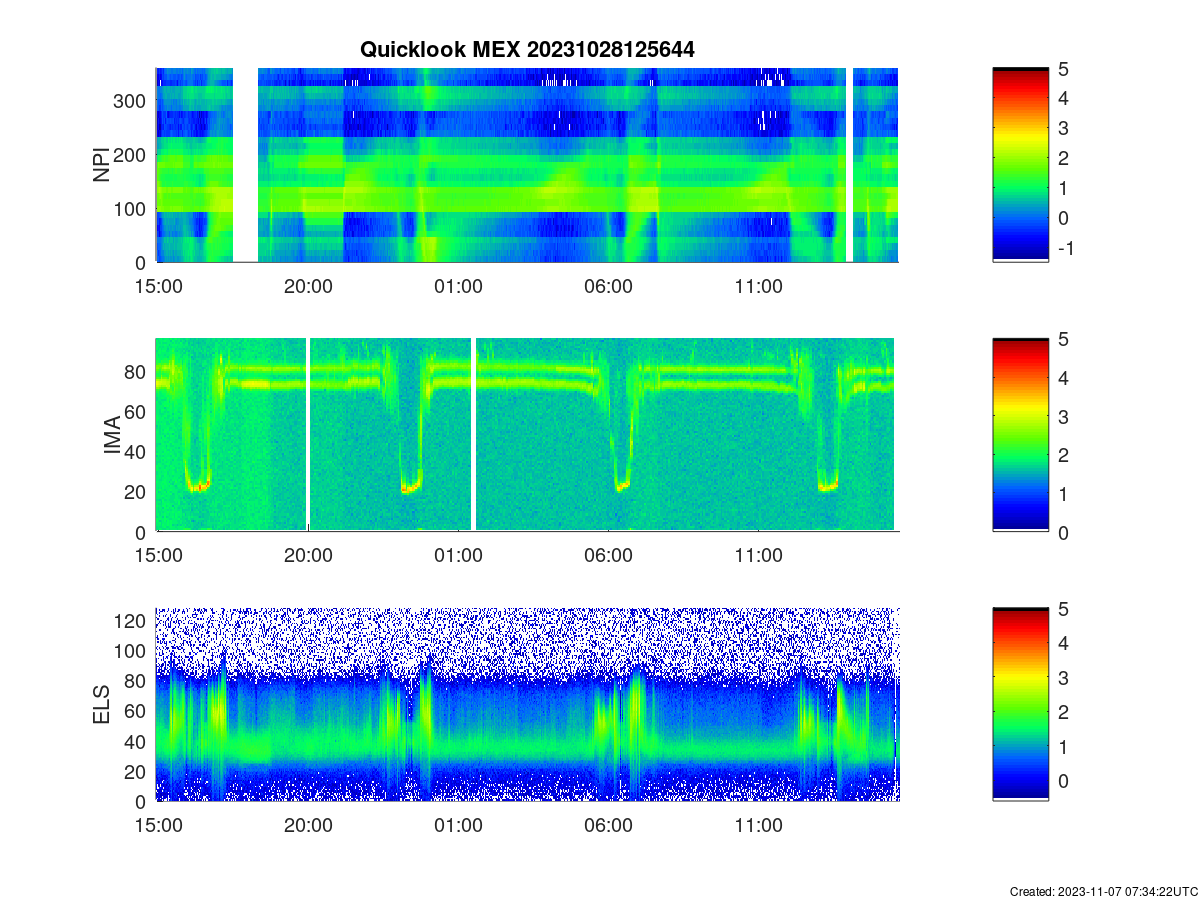Click the 11:00 tick under the NPI plot
This screenshot has width=1200, height=900.
coord(758,287)
